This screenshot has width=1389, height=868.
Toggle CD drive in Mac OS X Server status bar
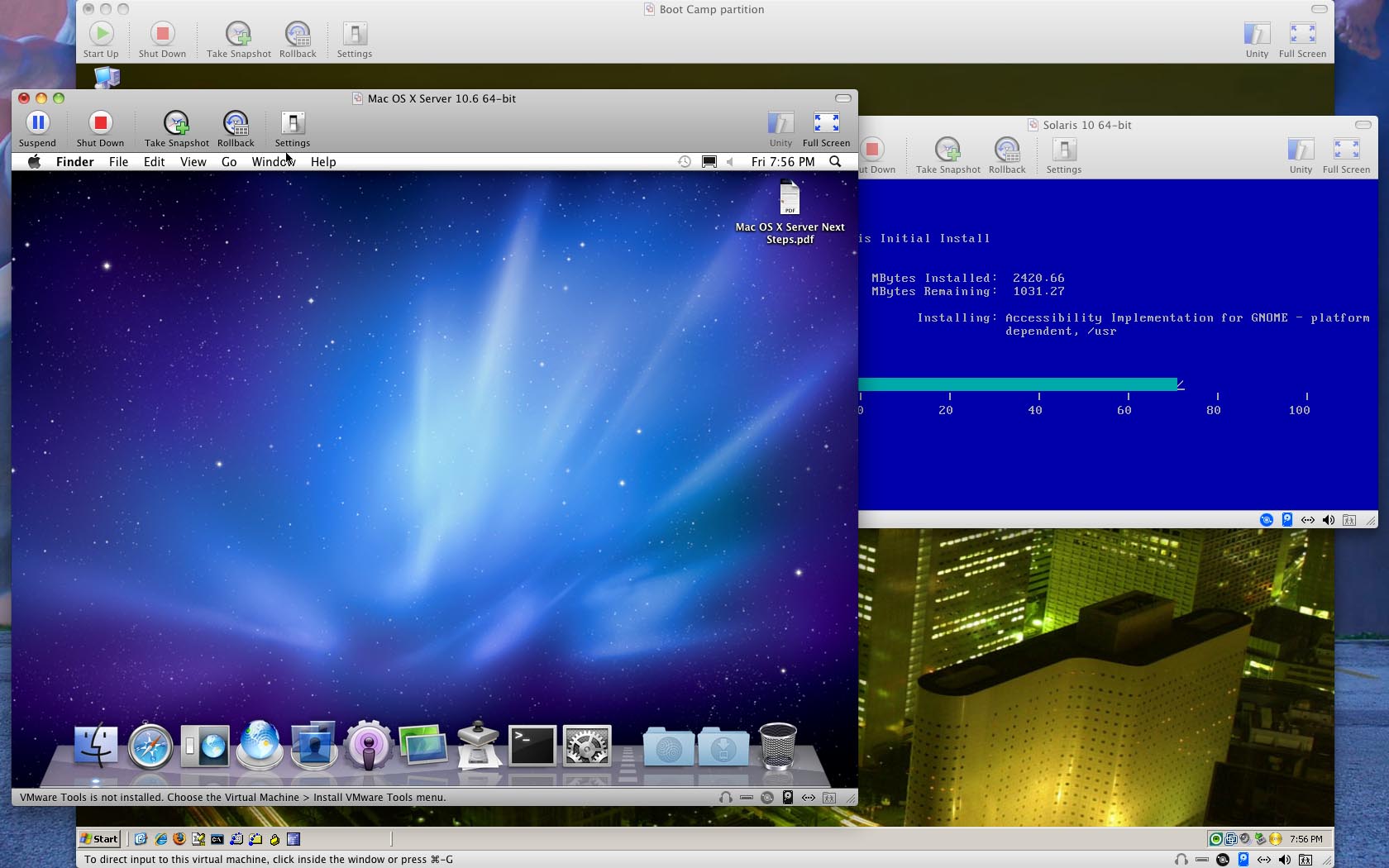767,798
